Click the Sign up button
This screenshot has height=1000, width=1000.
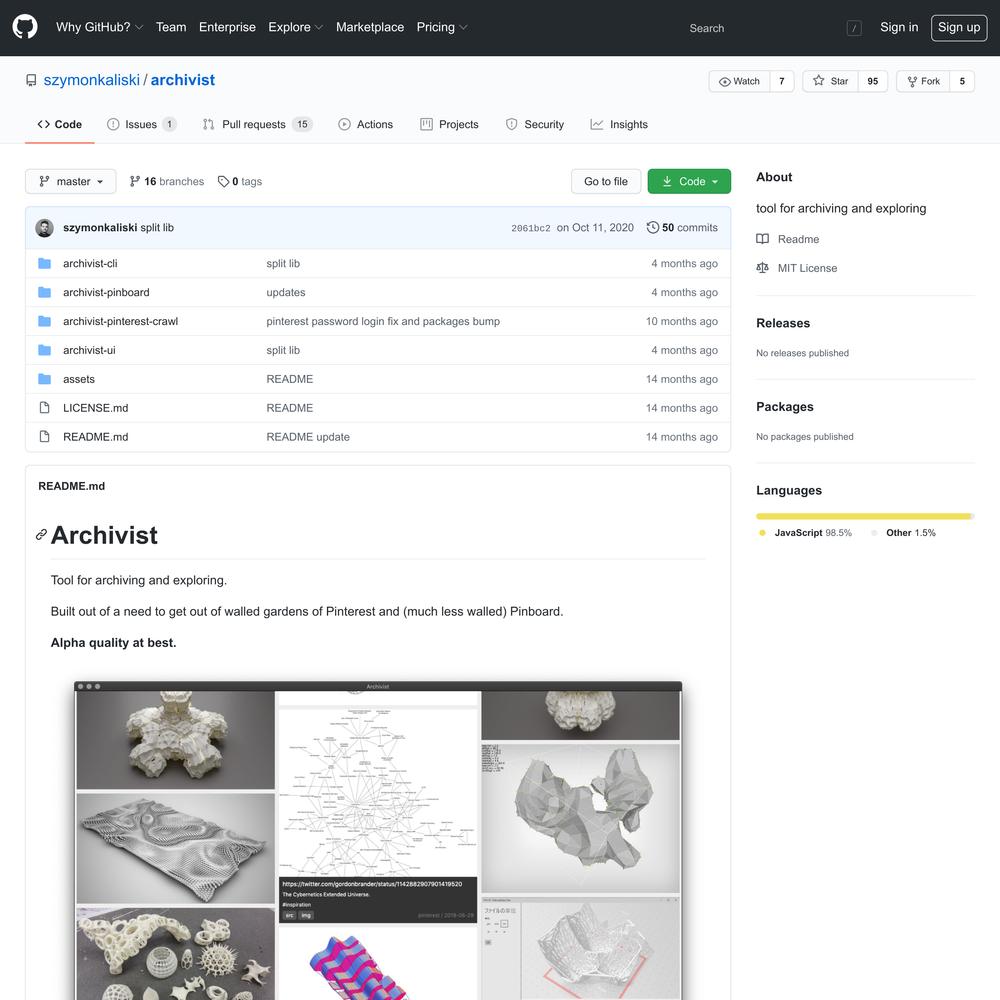tap(959, 27)
